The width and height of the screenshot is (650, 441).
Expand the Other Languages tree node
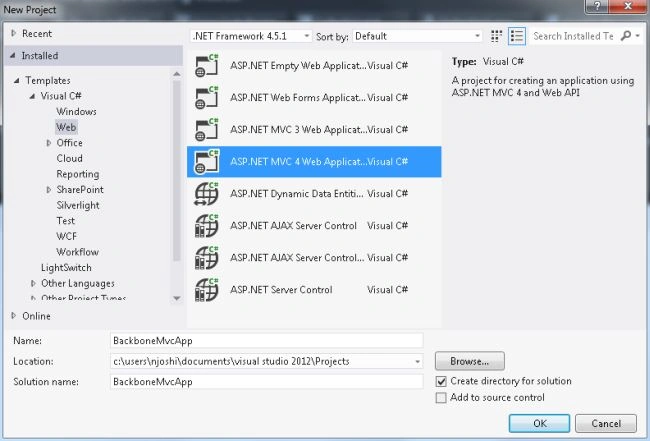[x=33, y=283]
